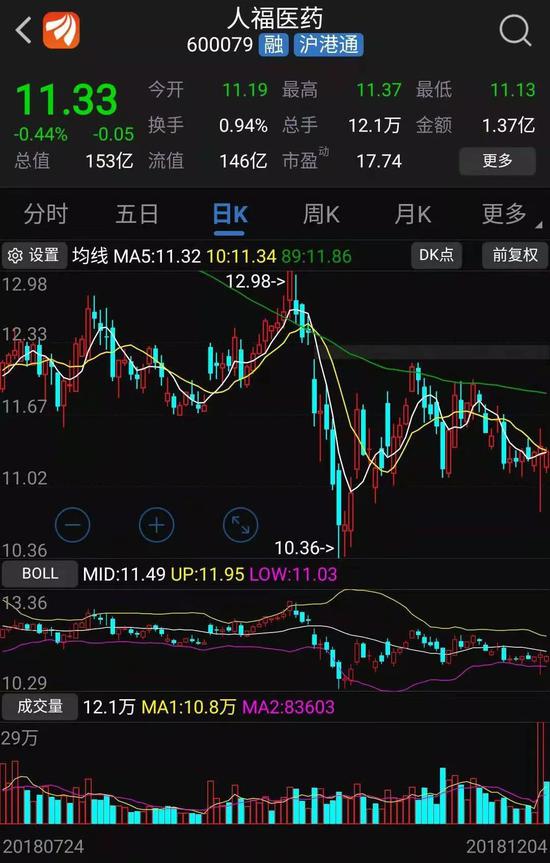This screenshot has width=550, height=863.
Task: Tap the tallest red volume bar
Action: [x=540, y=773]
